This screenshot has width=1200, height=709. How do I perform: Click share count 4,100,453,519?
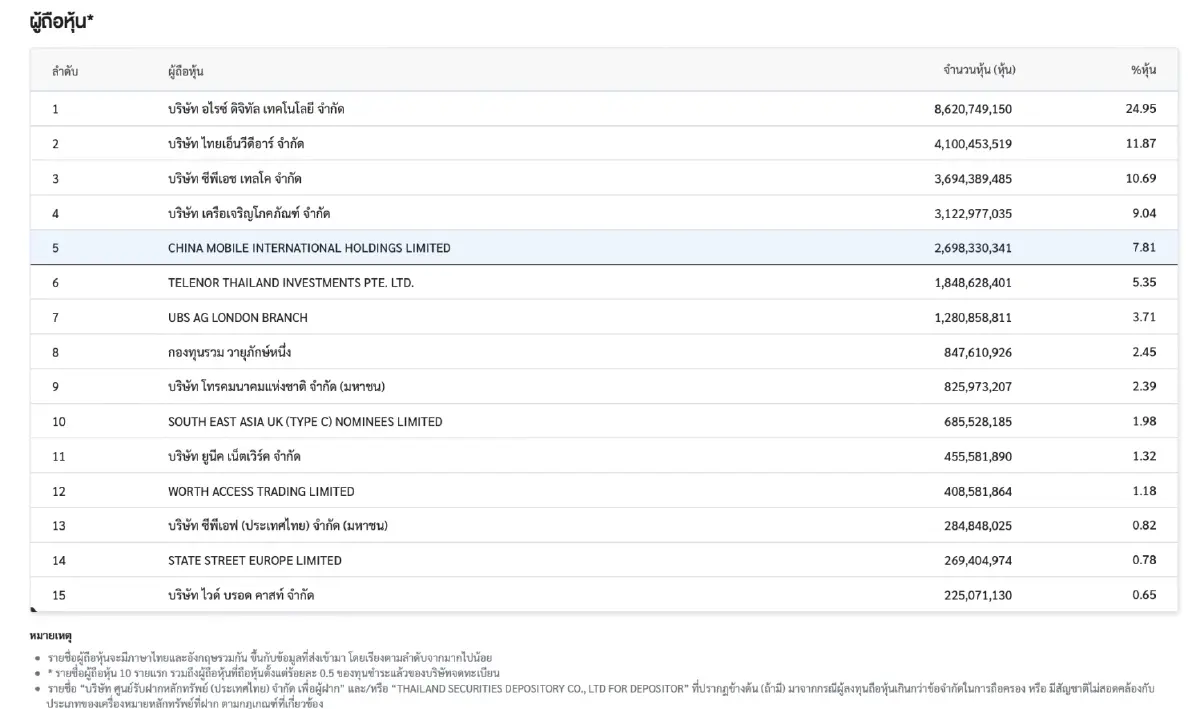tap(973, 144)
